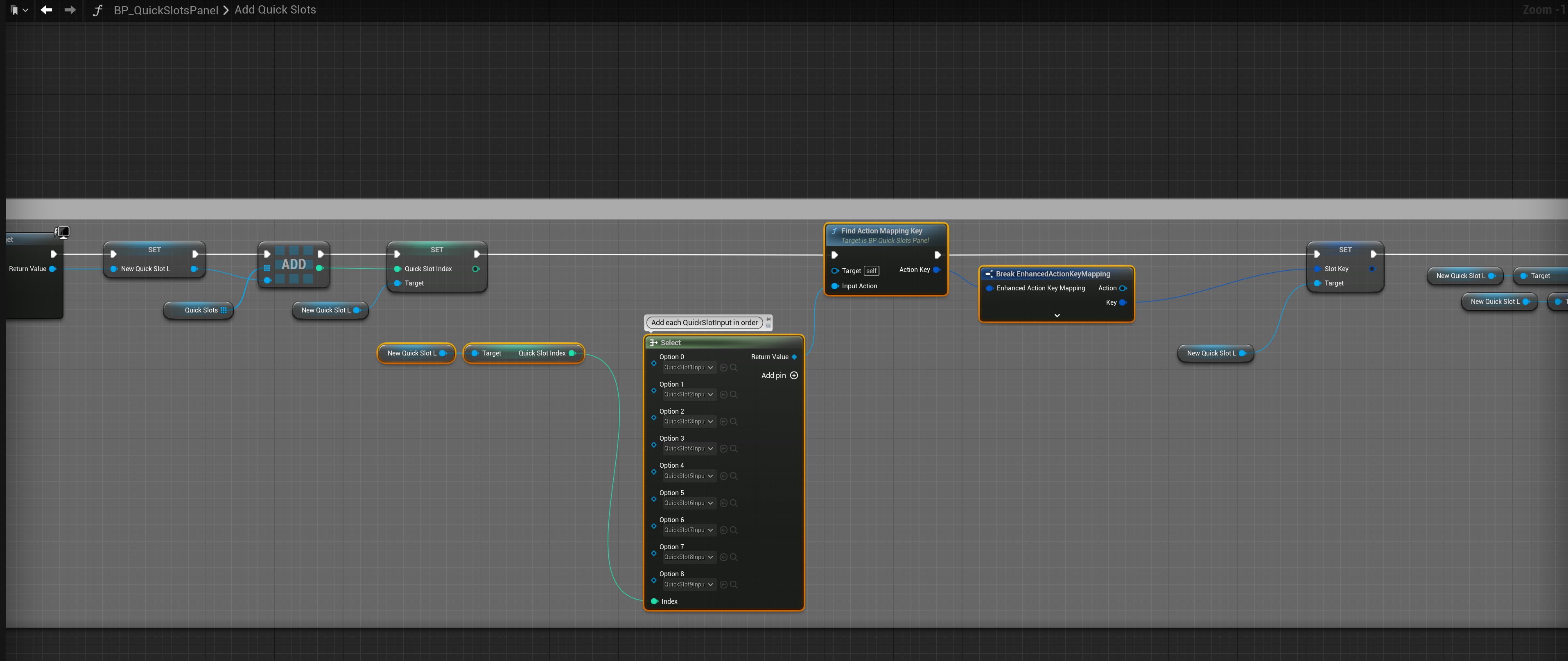Browse to Option 8 asset with magnifier icon
Viewport: 1568px width, 661px height.
(734, 584)
